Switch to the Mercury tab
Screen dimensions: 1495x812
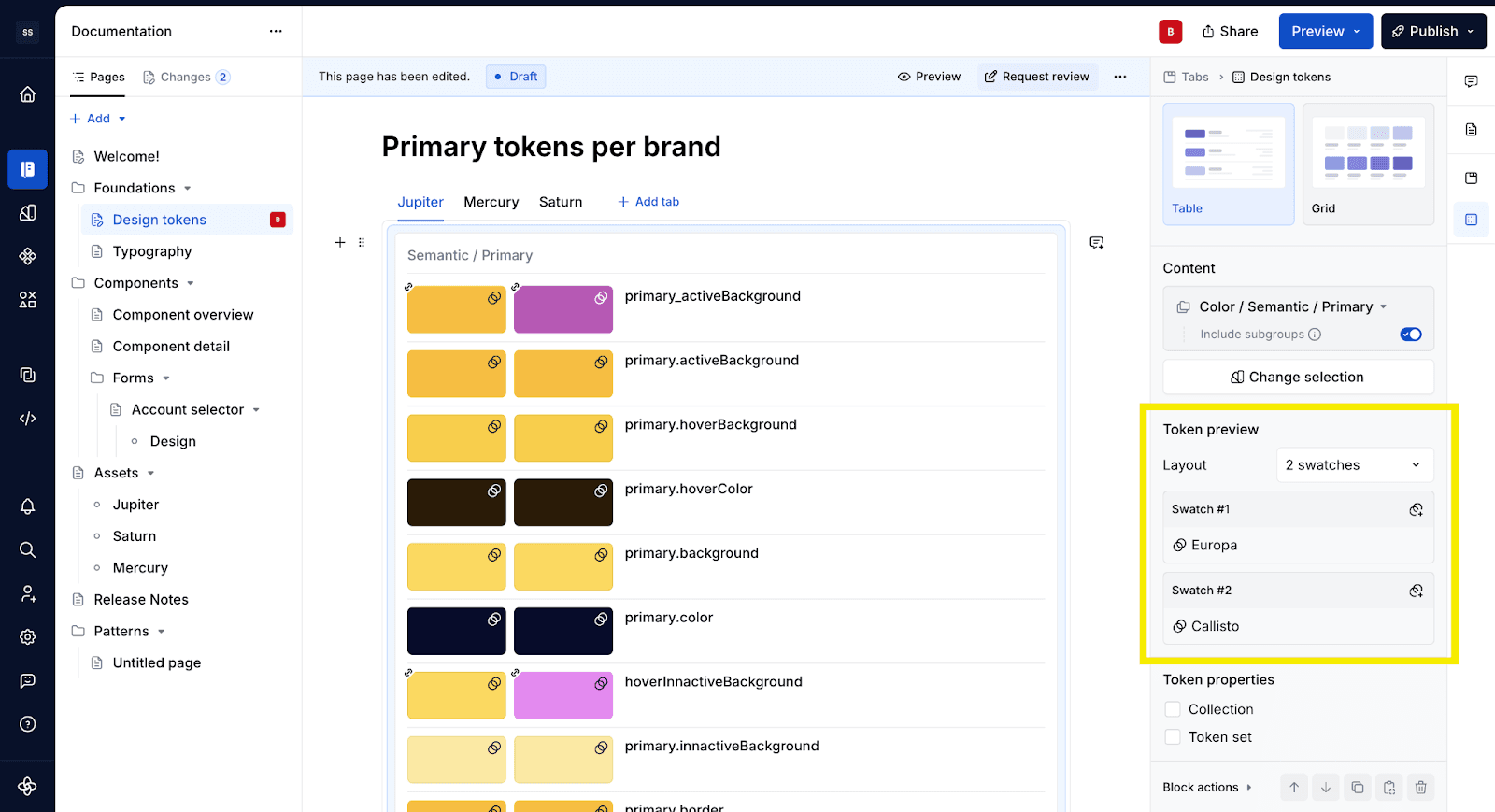pos(491,202)
